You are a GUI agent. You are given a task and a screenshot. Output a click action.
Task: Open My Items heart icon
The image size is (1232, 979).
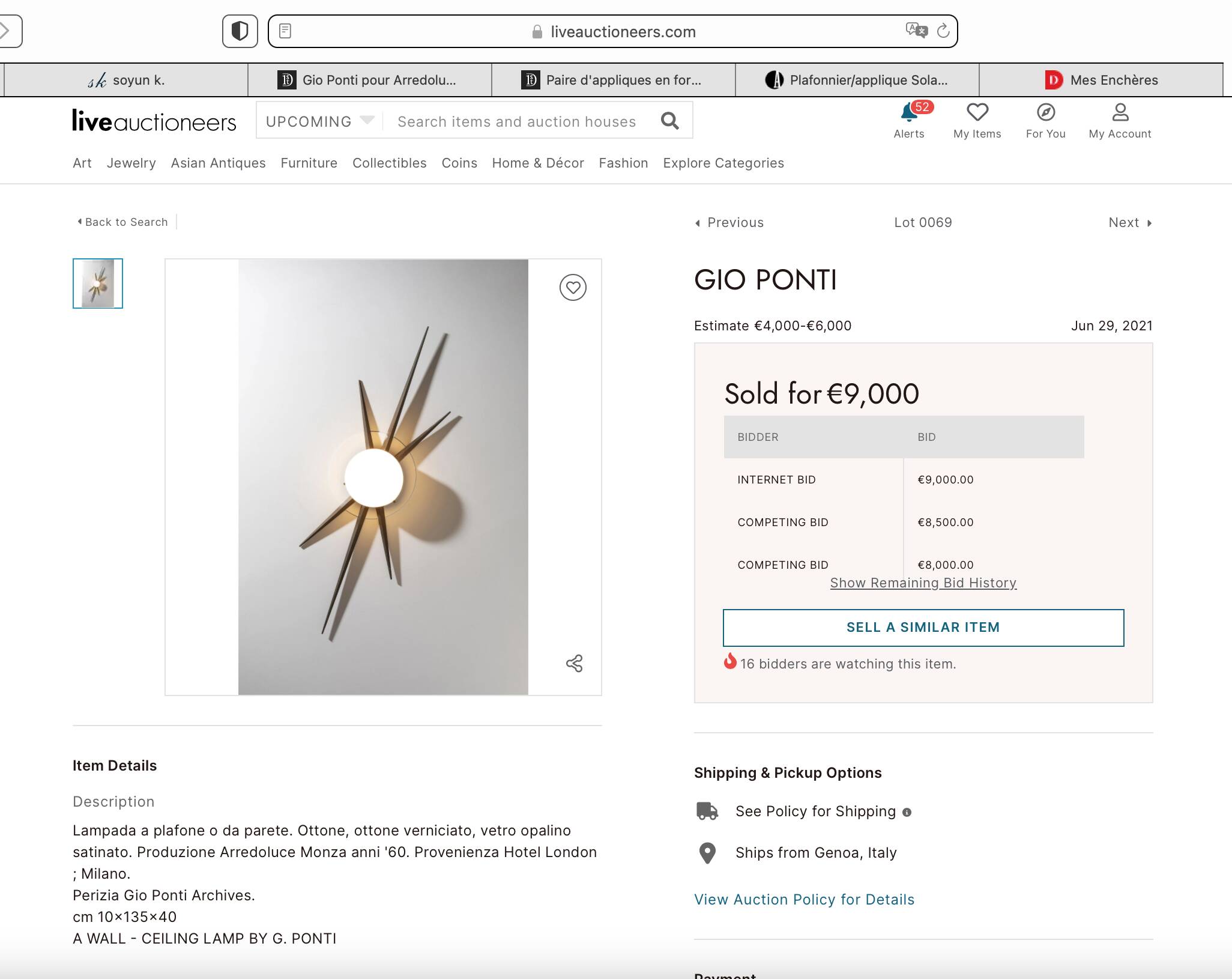(x=977, y=112)
